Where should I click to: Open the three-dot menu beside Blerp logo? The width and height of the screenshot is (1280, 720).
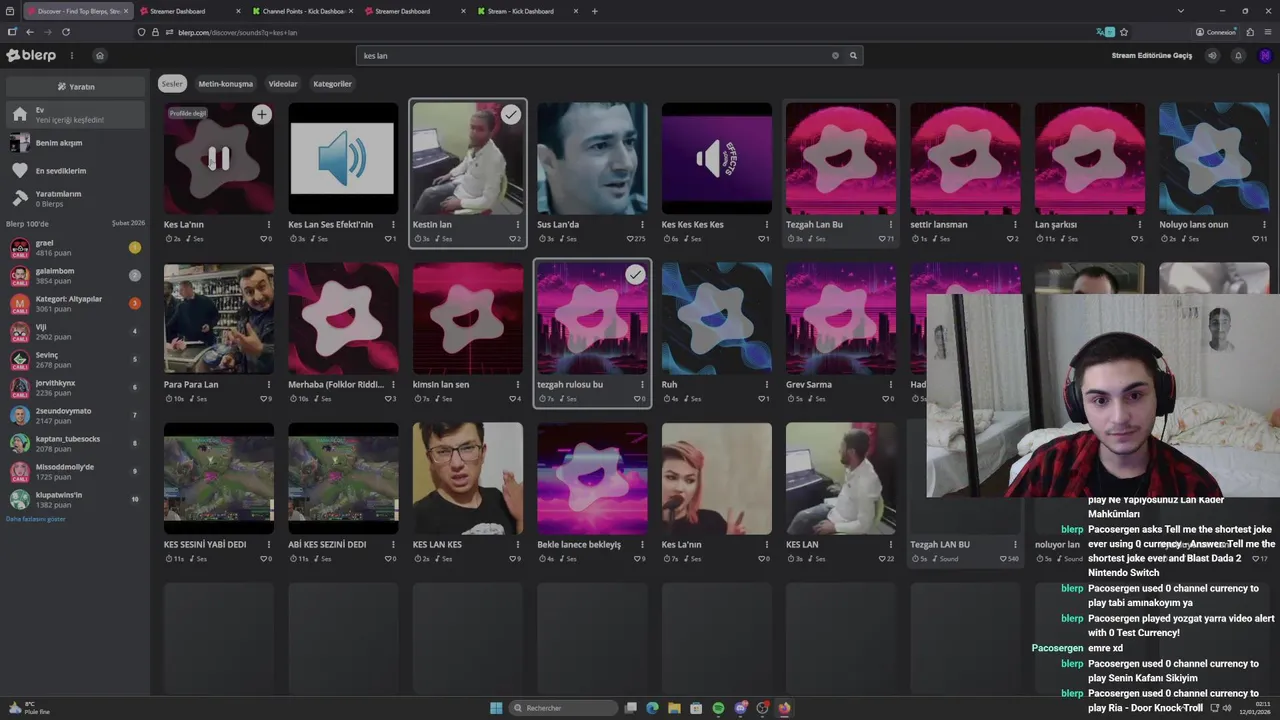coord(71,55)
